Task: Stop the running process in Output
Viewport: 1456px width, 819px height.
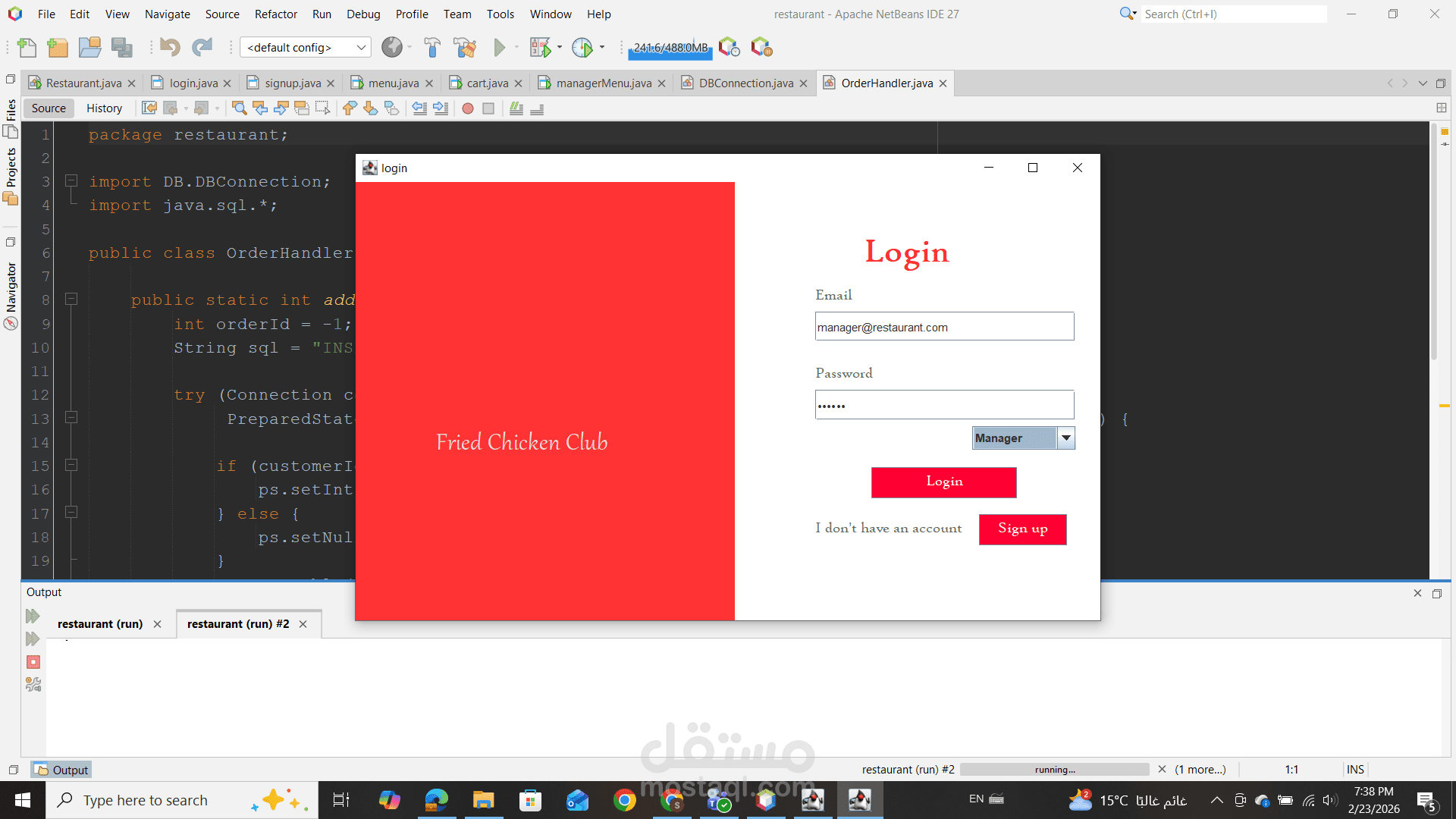Action: click(33, 662)
